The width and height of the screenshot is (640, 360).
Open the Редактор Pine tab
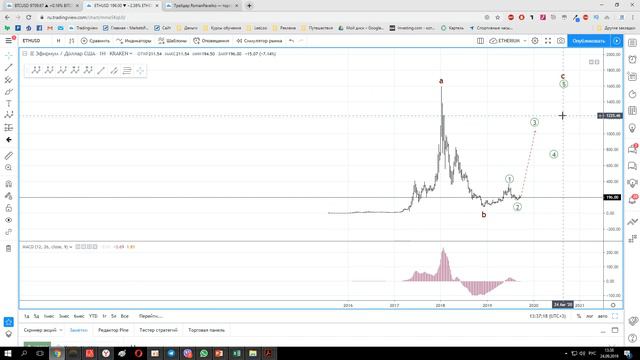113,330
